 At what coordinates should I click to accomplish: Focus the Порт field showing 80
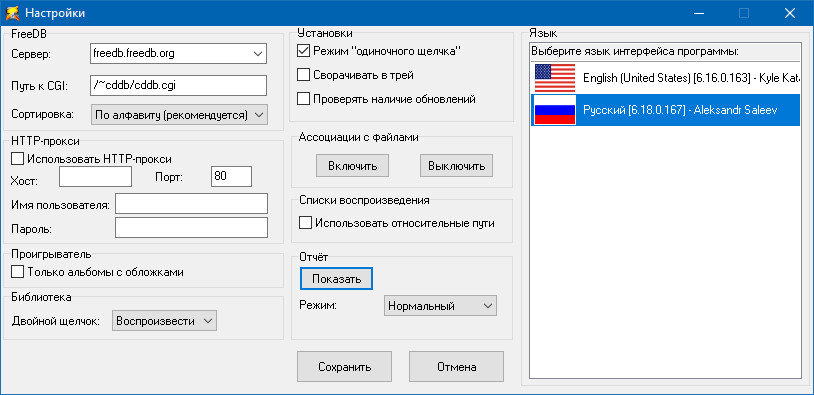click(232, 176)
